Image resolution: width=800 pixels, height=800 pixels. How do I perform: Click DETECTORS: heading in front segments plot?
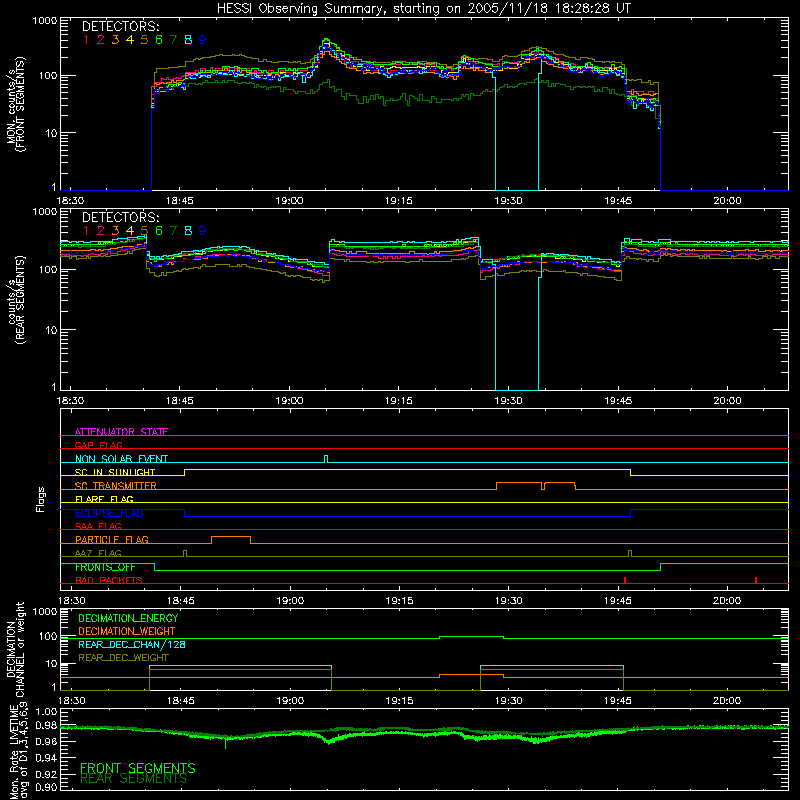[x=121, y=27]
